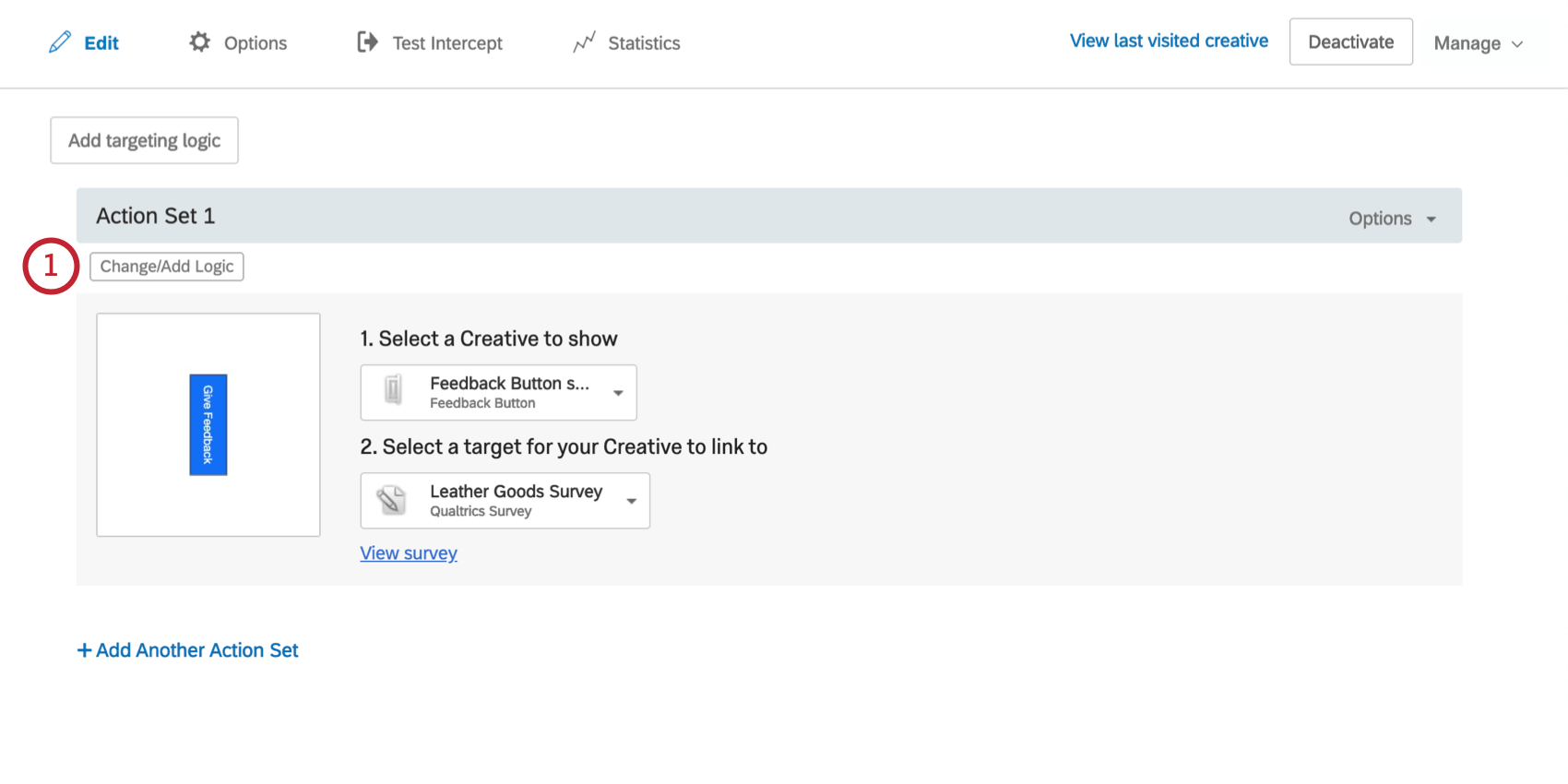Expand the Manage menu

pos(1478,43)
